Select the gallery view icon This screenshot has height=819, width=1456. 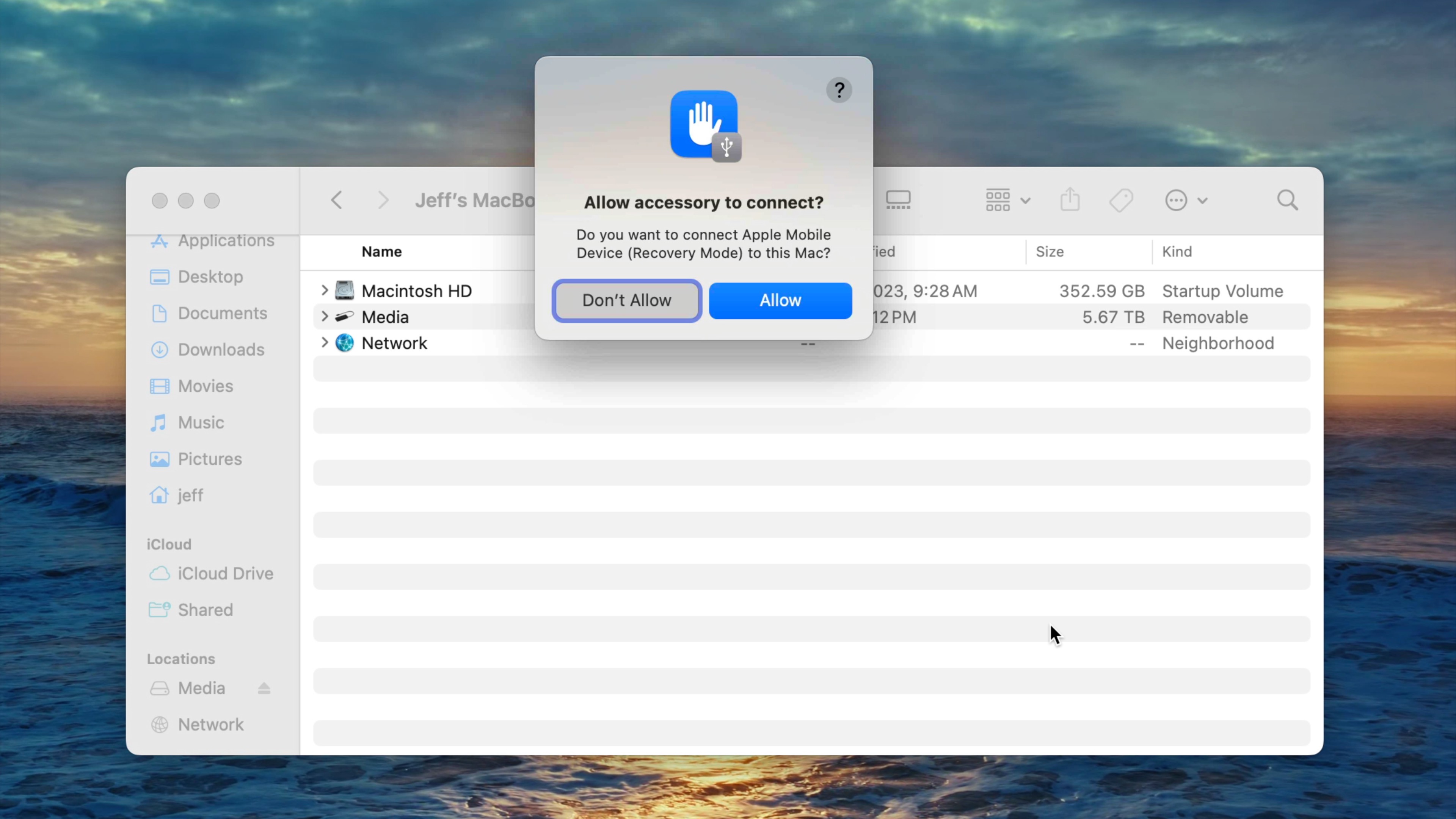(x=897, y=200)
